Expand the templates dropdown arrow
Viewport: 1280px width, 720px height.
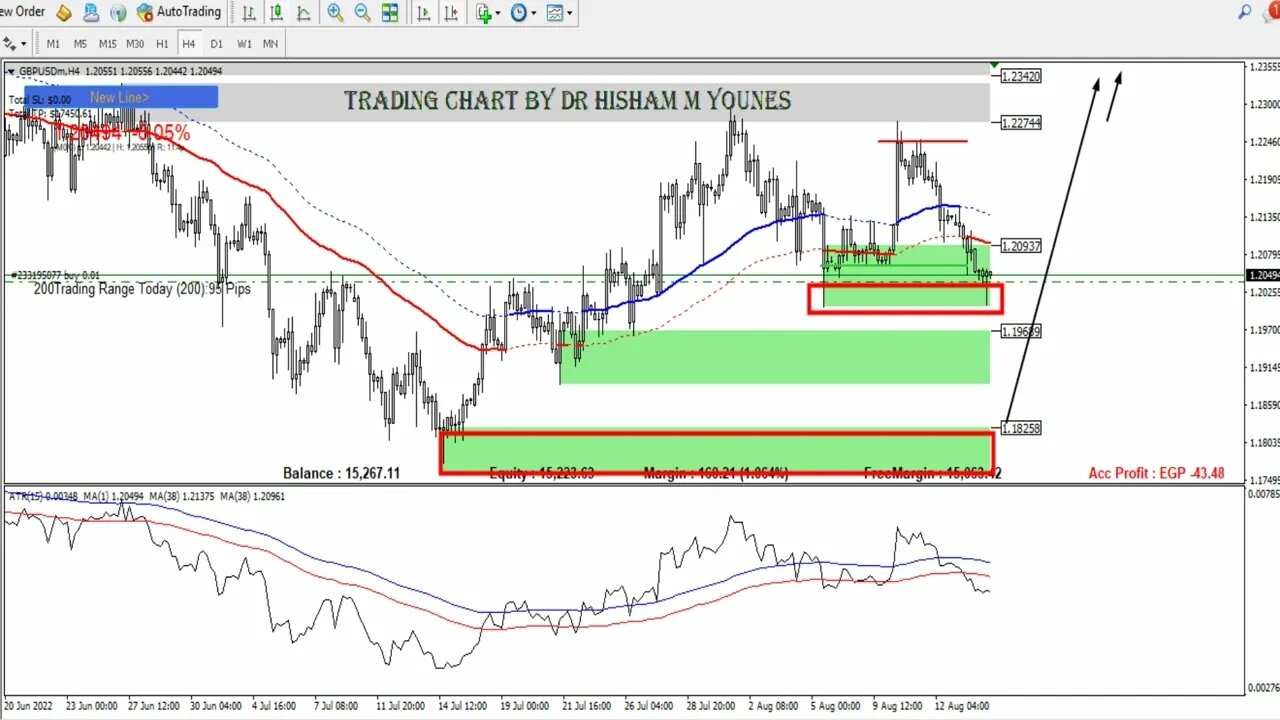tap(570, 13)
